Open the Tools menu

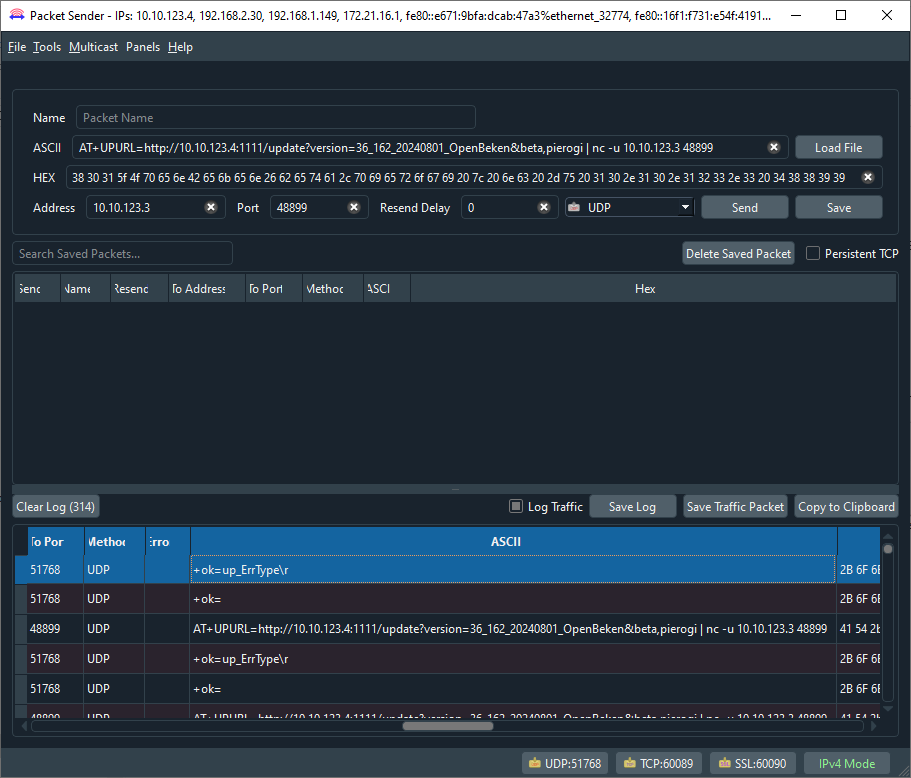click(x=47, y=47)
